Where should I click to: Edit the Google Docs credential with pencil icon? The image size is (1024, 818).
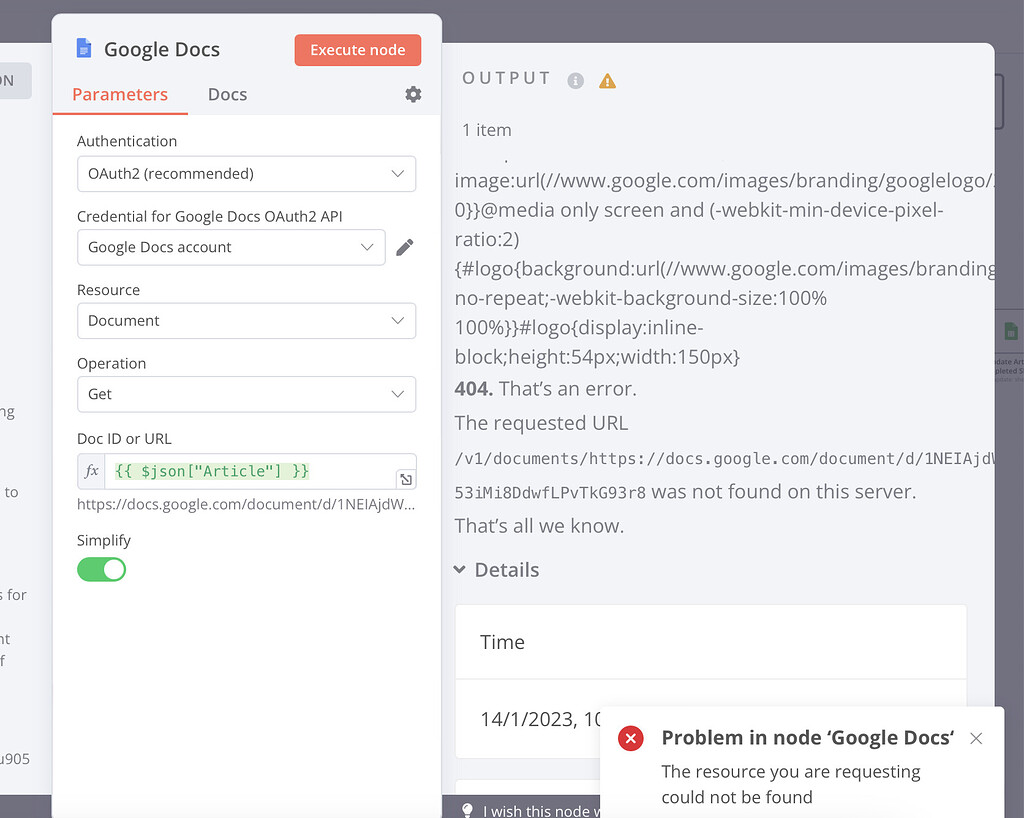click(x=405, y=247)
